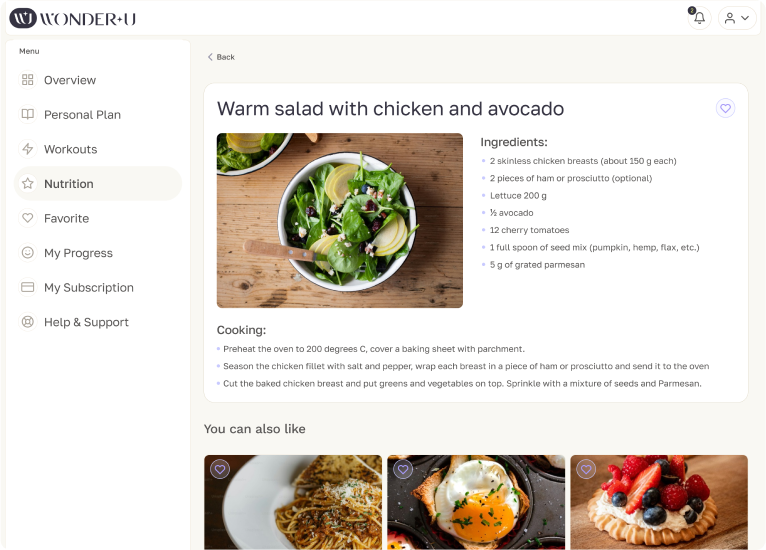
Task: Go back using the Back link
Action: pyautogui.click(x=221, y=57)
